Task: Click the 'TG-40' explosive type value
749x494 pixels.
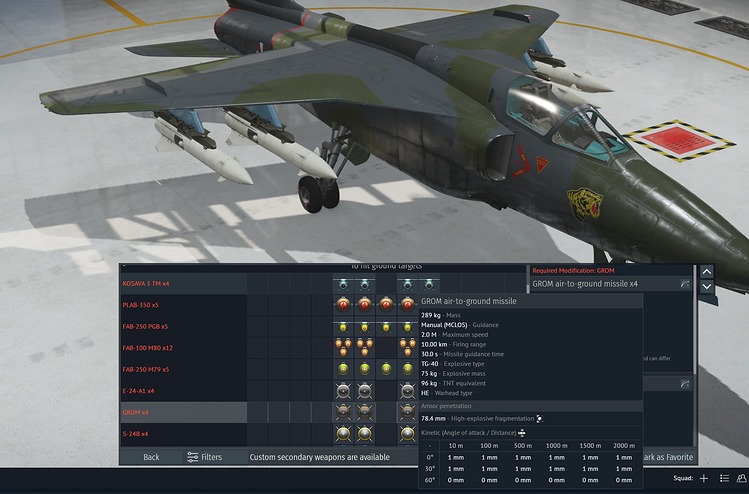Action: [x=429, y=364]
